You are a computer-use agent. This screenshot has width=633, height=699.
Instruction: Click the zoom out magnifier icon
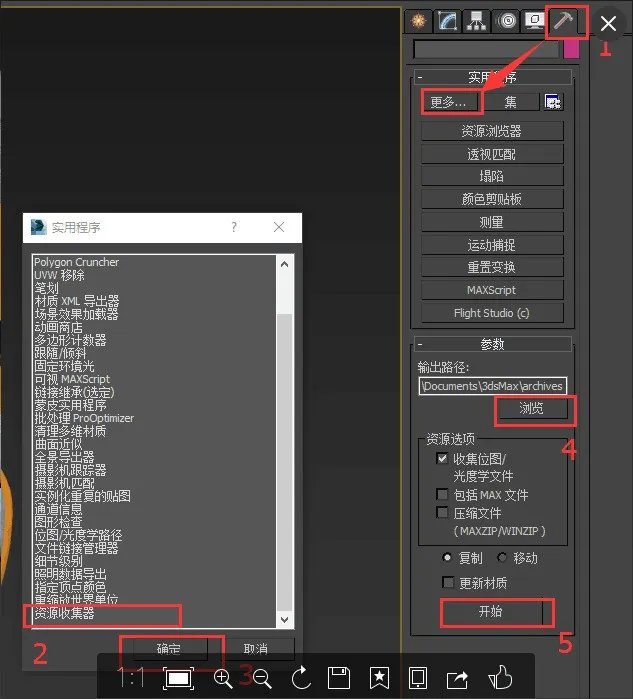click(262, 678)
